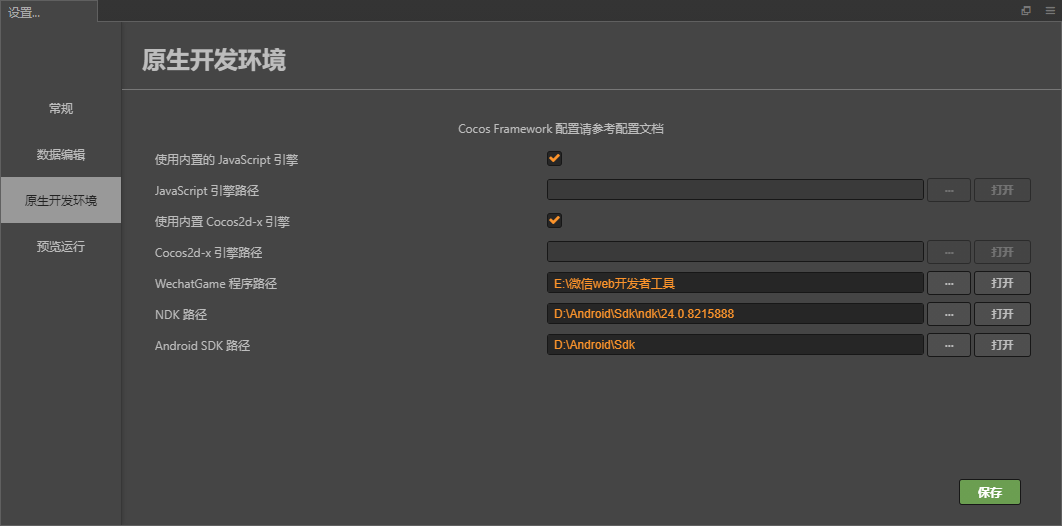Focus the NDK 路径 text field

coord(735,314)
